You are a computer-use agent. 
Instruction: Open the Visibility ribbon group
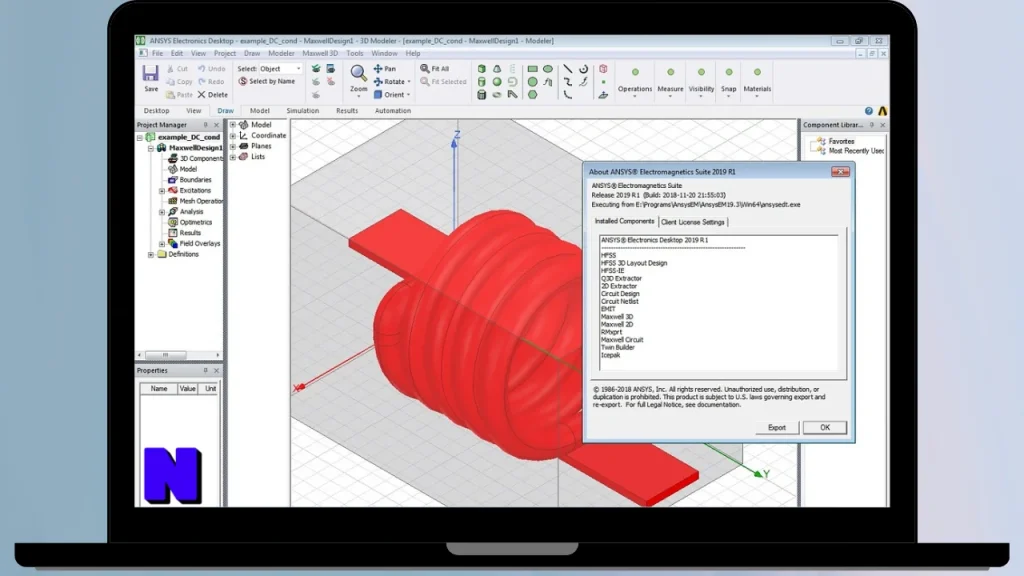click(701, 82)
